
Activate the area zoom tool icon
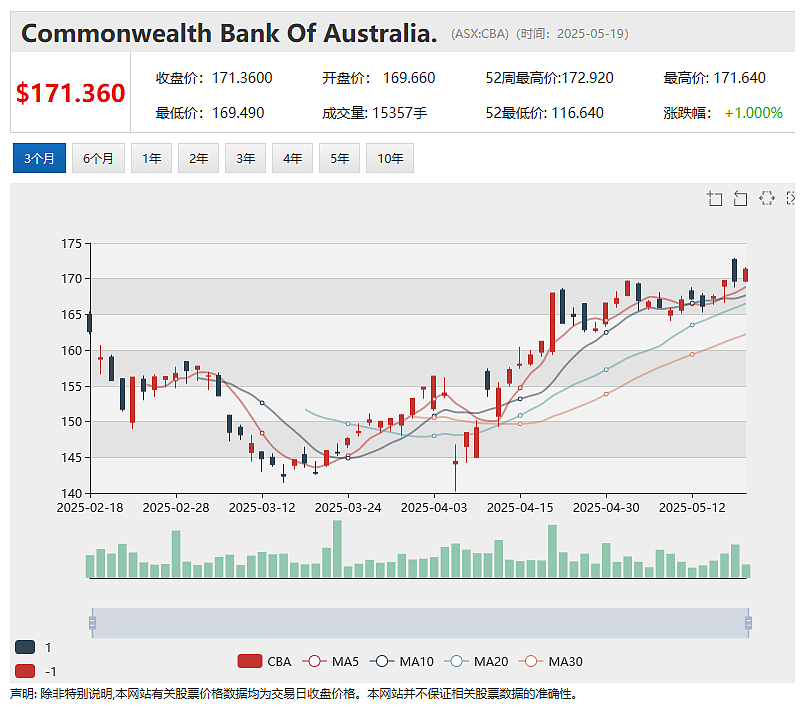tap(715, 198)
